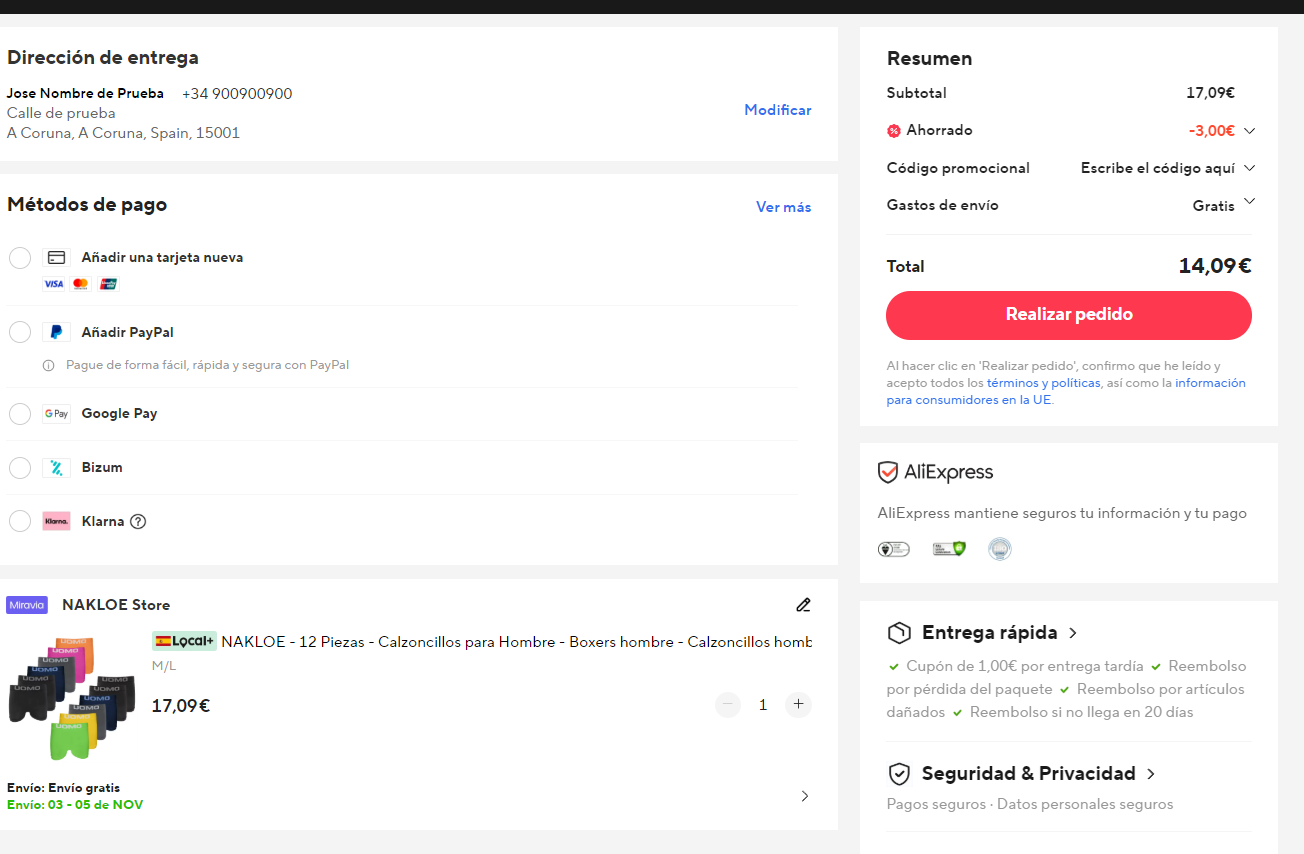Click the PayPal logo icon

point(56,332)
